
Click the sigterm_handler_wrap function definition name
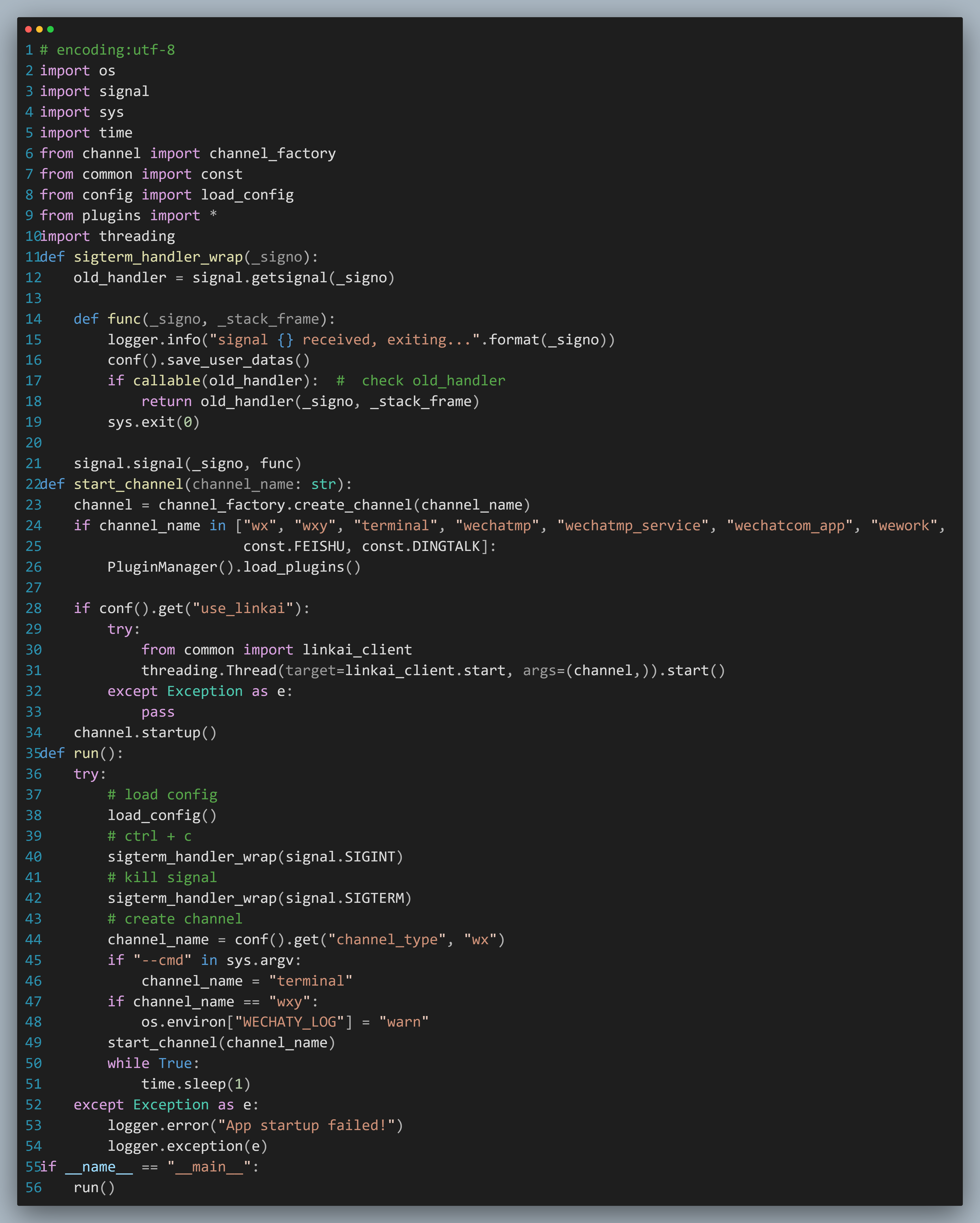158,257
